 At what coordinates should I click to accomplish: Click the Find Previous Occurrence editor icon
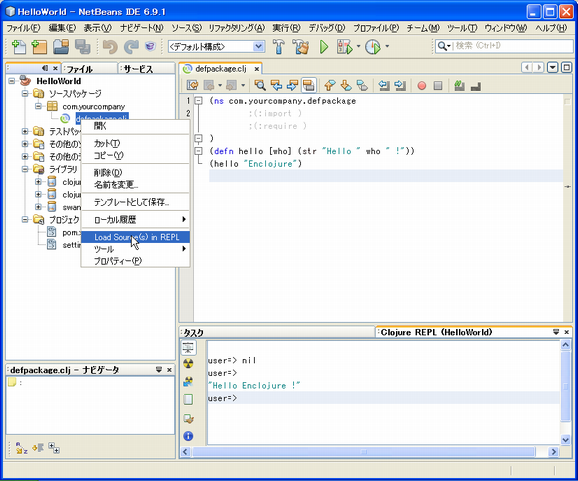[276, 86]
